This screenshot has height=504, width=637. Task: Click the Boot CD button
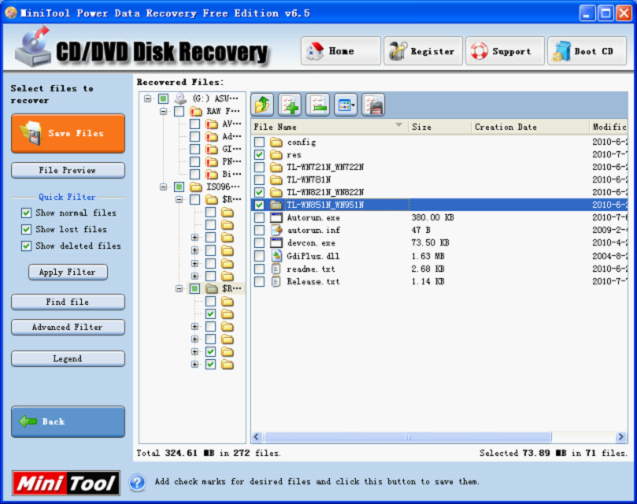[587, 51]
